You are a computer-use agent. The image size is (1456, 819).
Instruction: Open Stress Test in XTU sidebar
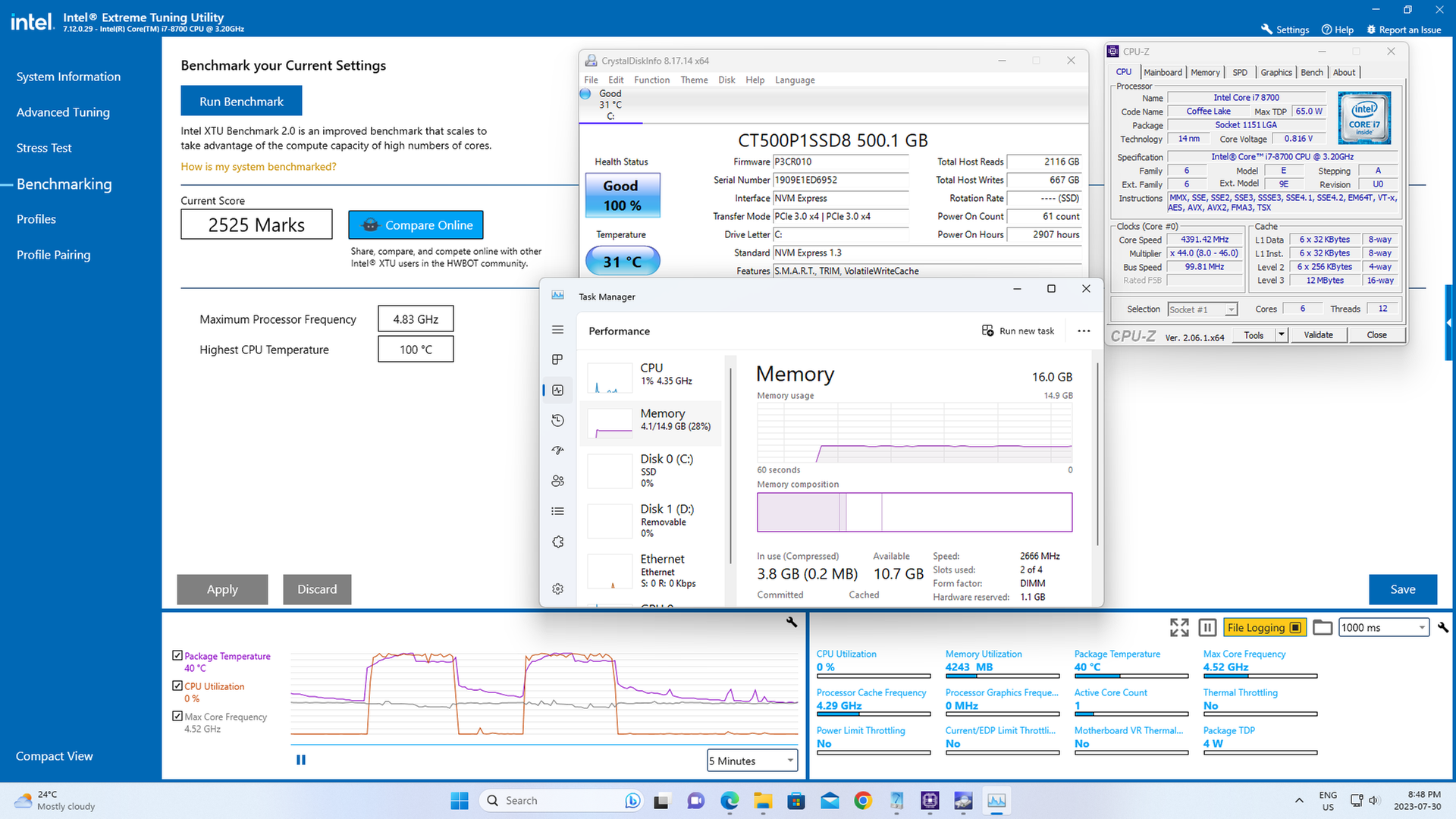coord(44,148)
